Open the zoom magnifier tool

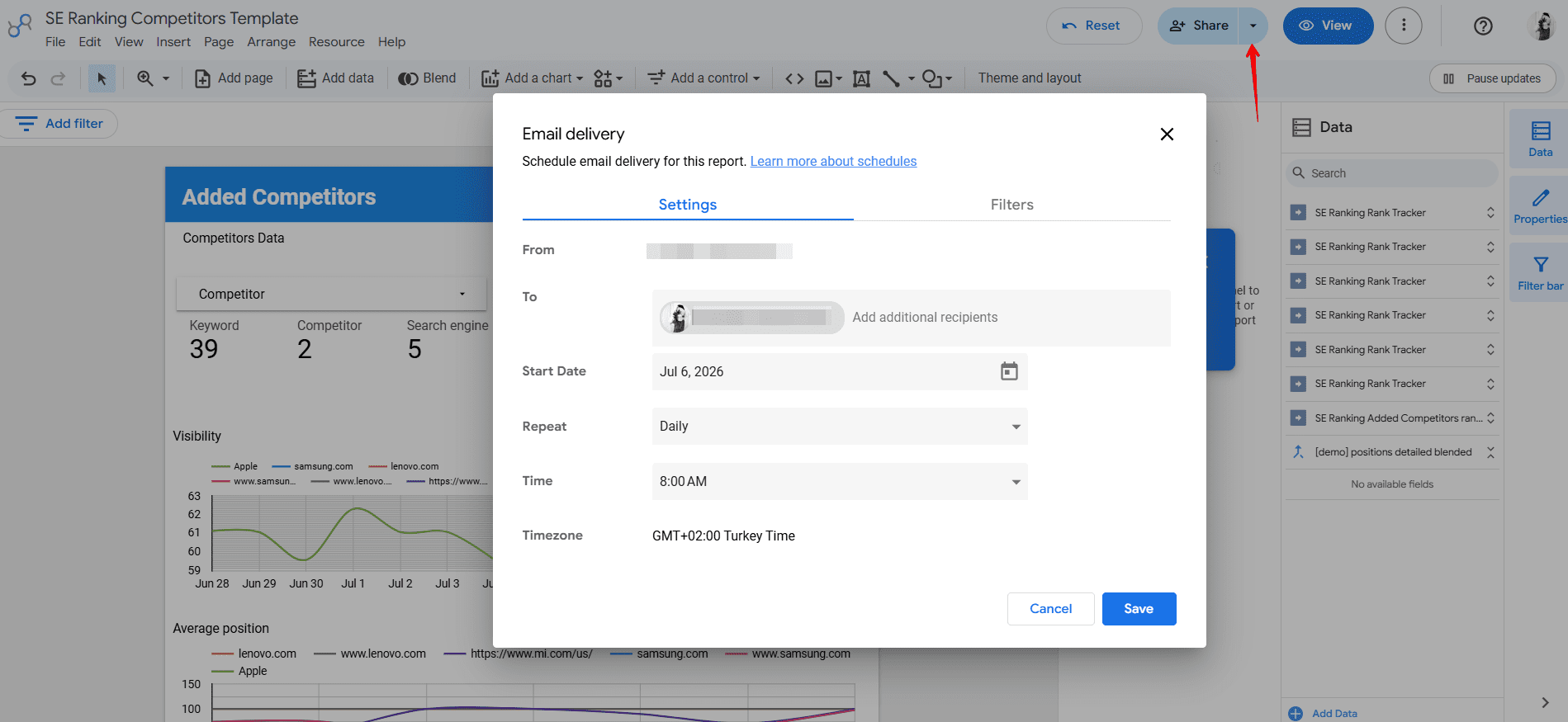pos(145,78)
